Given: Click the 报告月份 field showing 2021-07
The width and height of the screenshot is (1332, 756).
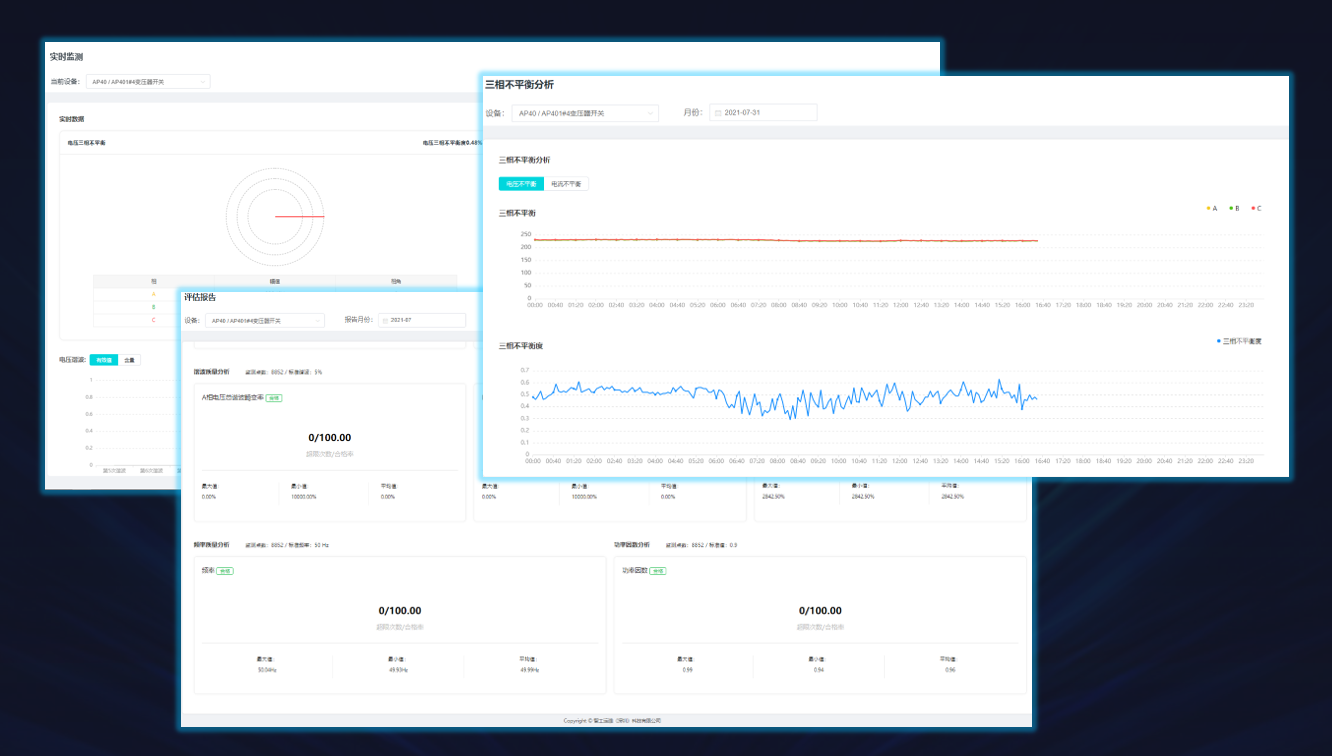Looking at the screenshot, I should coord(421,320).
